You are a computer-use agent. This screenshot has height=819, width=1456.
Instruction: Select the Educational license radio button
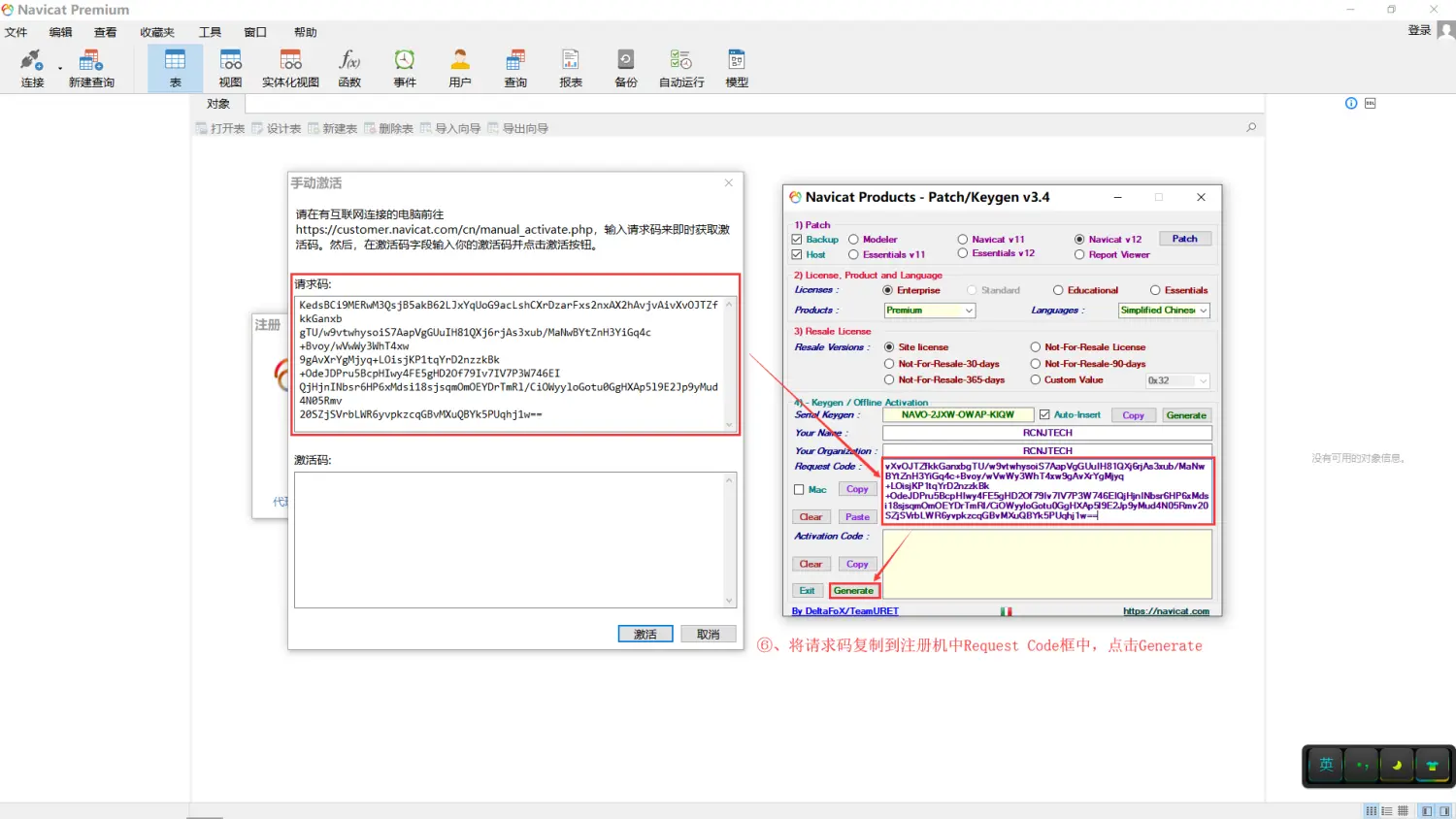coord(1058,290)
